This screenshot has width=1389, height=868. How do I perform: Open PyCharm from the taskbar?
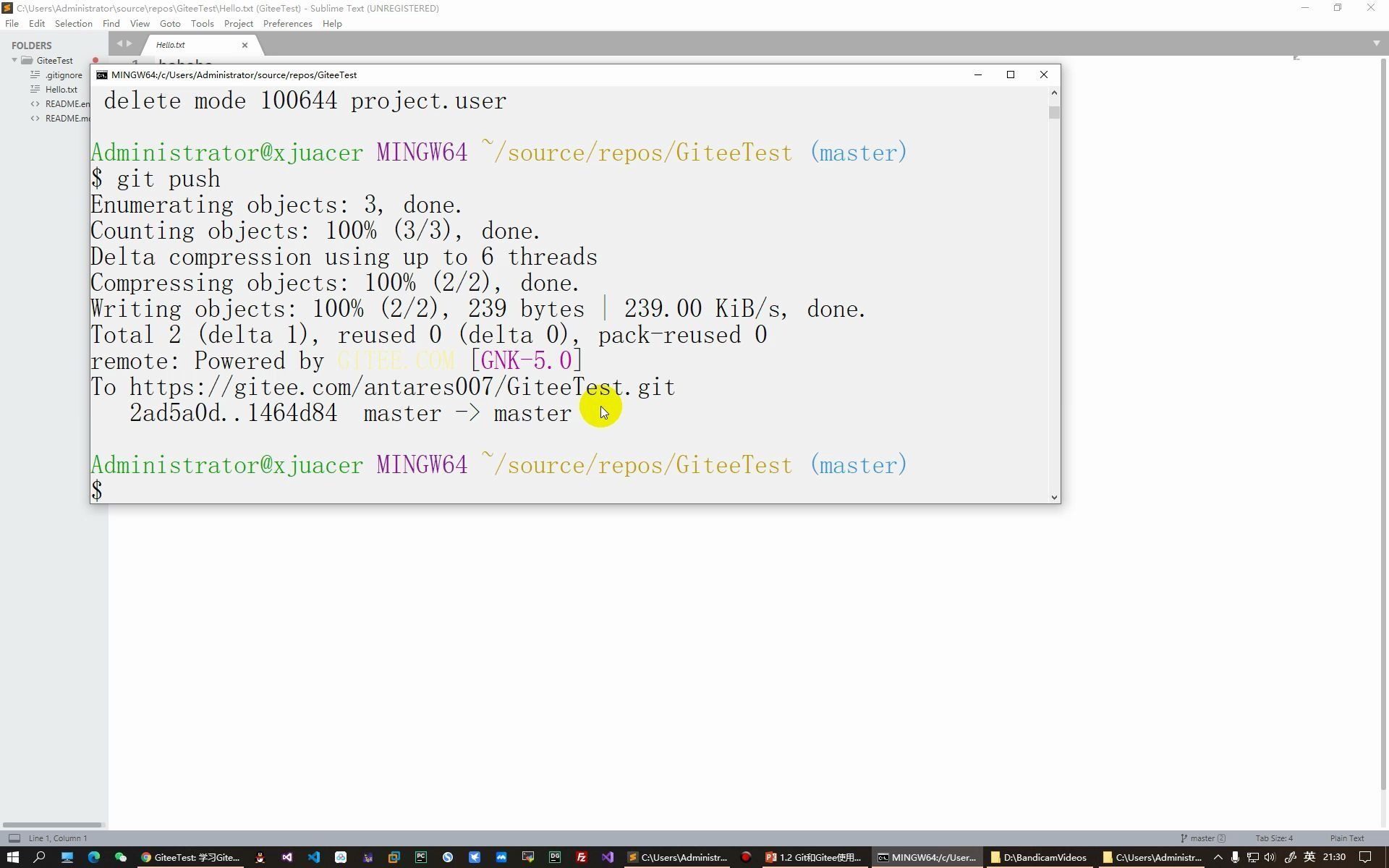(421, 857)
